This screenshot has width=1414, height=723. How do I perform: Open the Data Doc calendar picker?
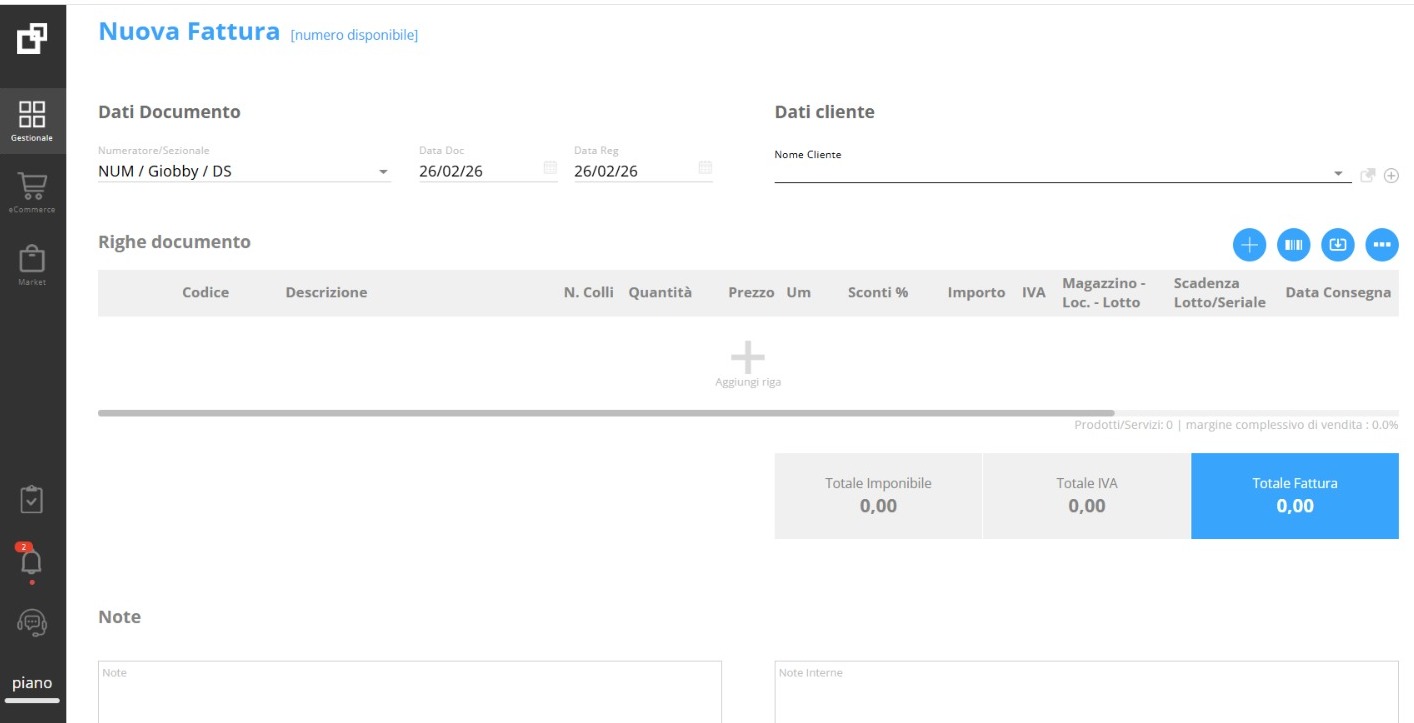coord(550,168)
